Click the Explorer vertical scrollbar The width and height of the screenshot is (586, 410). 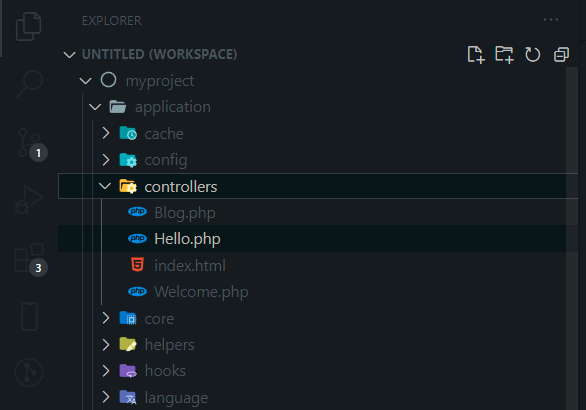572,238
